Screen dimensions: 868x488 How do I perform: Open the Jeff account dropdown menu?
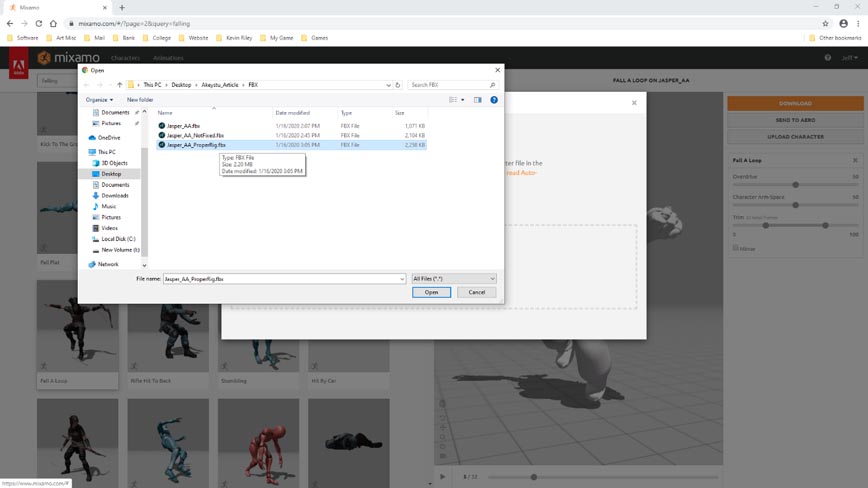pos(850,58)
